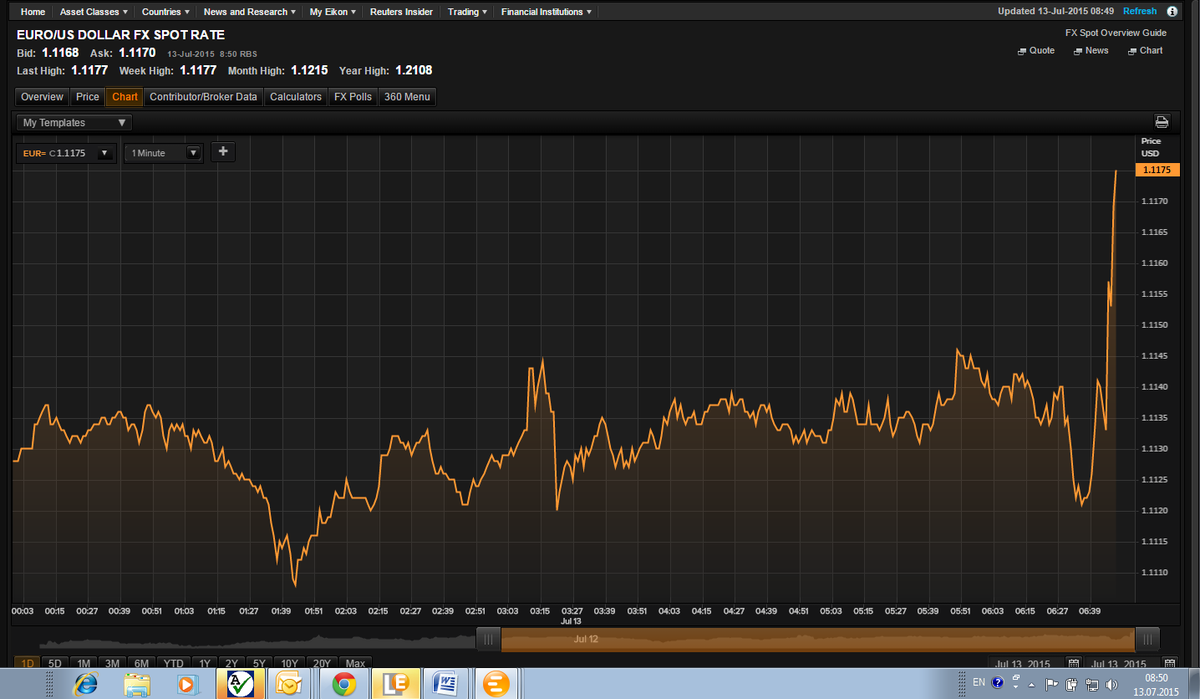Viewport: 1200px width, 699px height.
Task: Open the Chart pop-out link at top right
Action: (x=1145, y=50)
